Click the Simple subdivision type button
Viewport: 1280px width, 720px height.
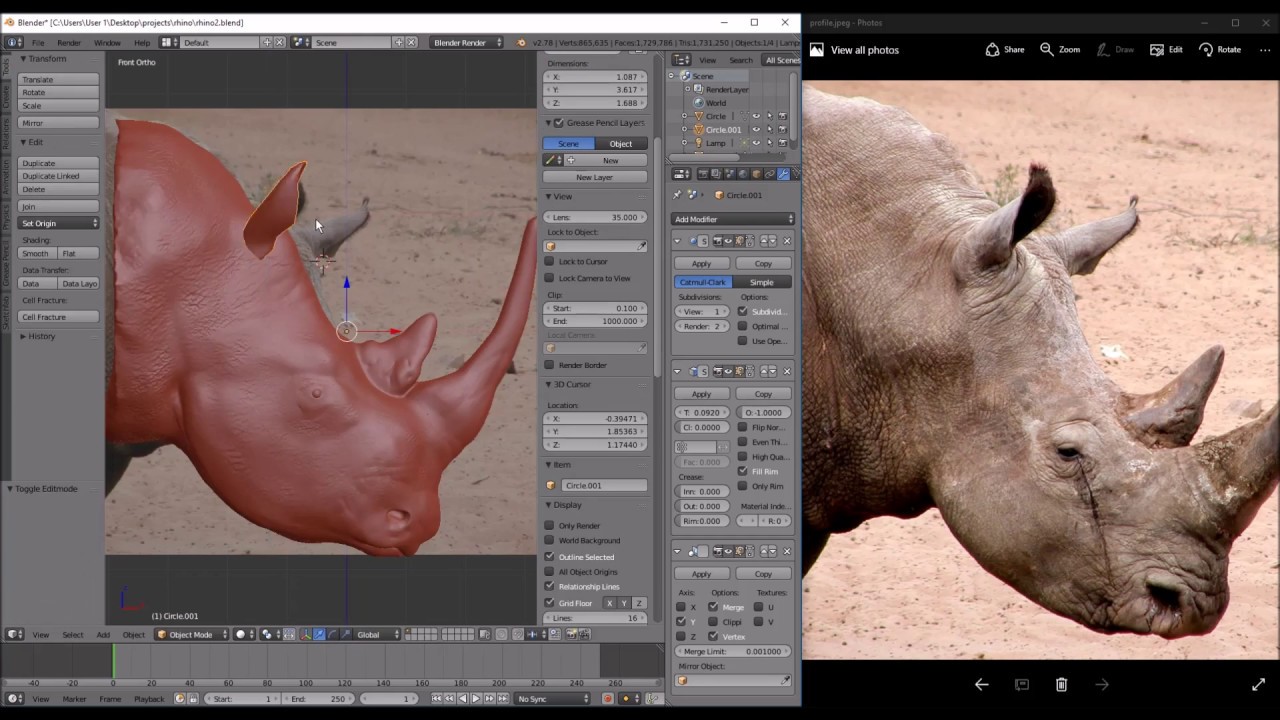(761, 282)
